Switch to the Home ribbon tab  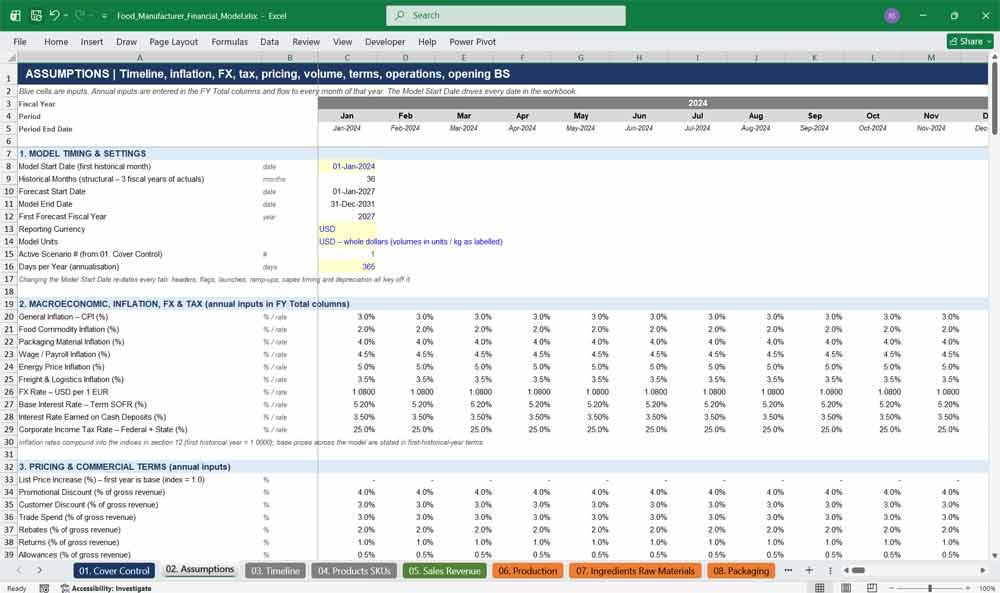click(56, 41)
